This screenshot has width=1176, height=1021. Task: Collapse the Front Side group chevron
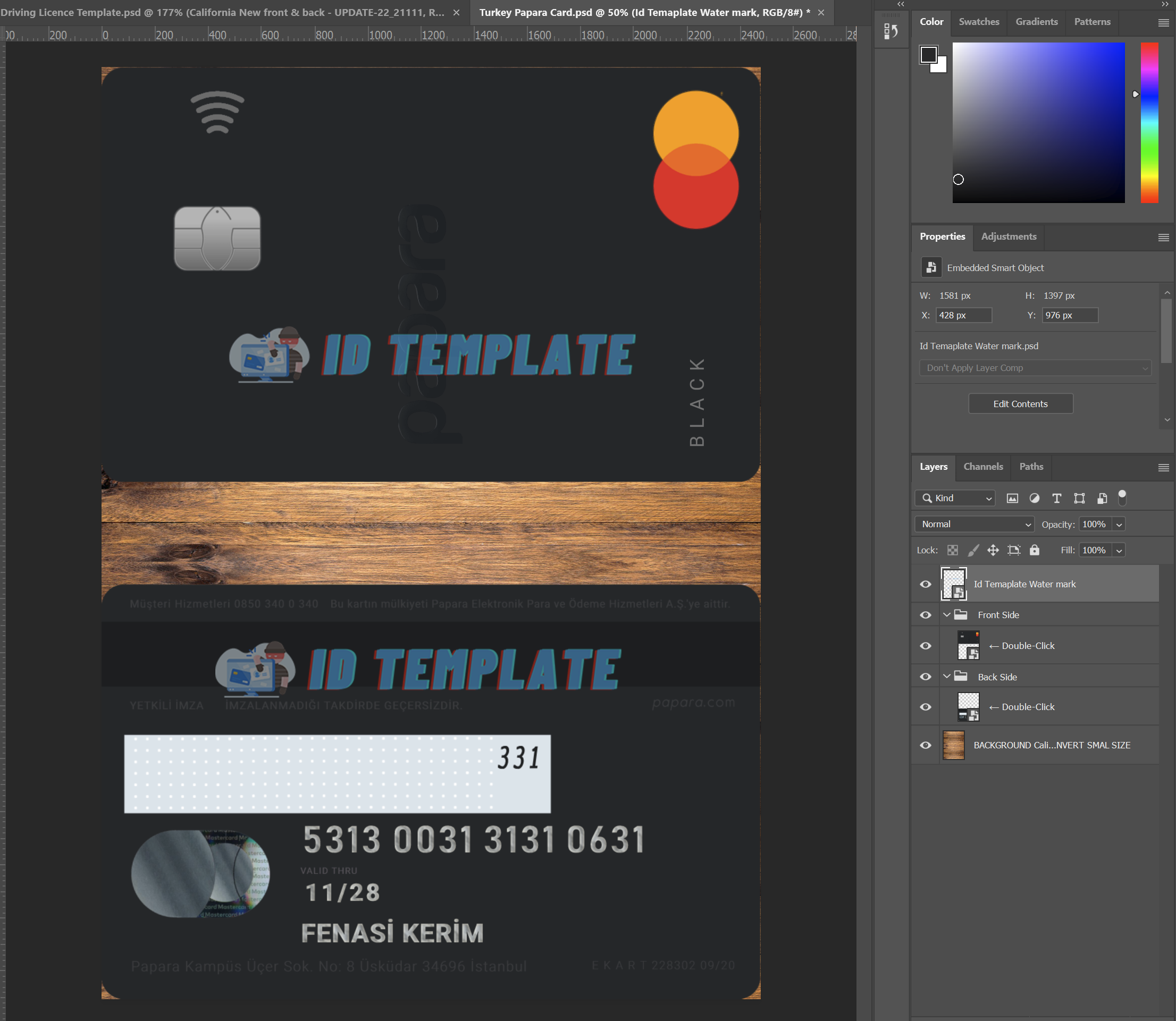[946, 615]
